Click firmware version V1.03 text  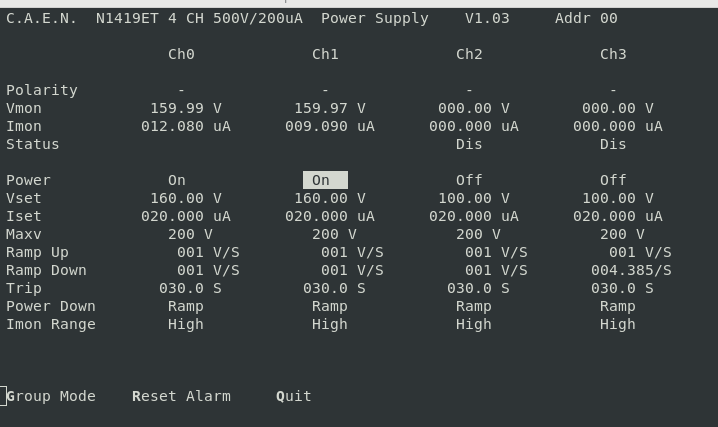487,18
